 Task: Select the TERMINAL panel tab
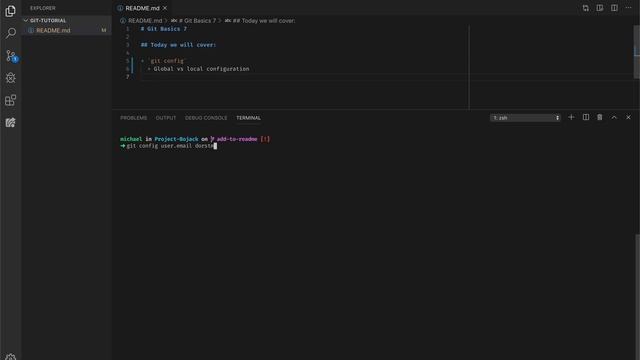click(x=248, y=118)
